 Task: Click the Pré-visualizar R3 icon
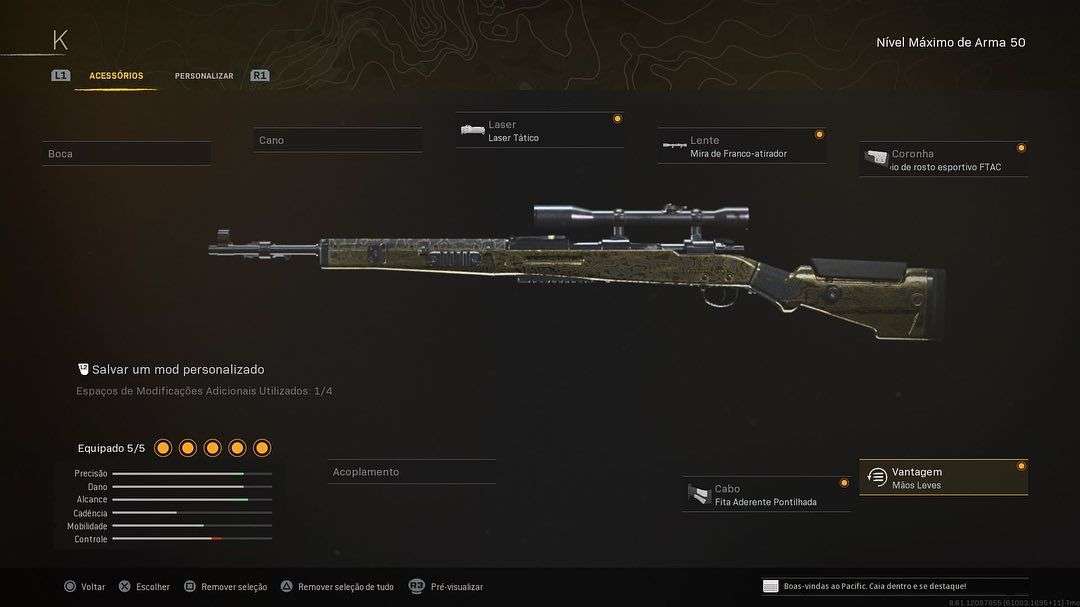coord(416,586)
